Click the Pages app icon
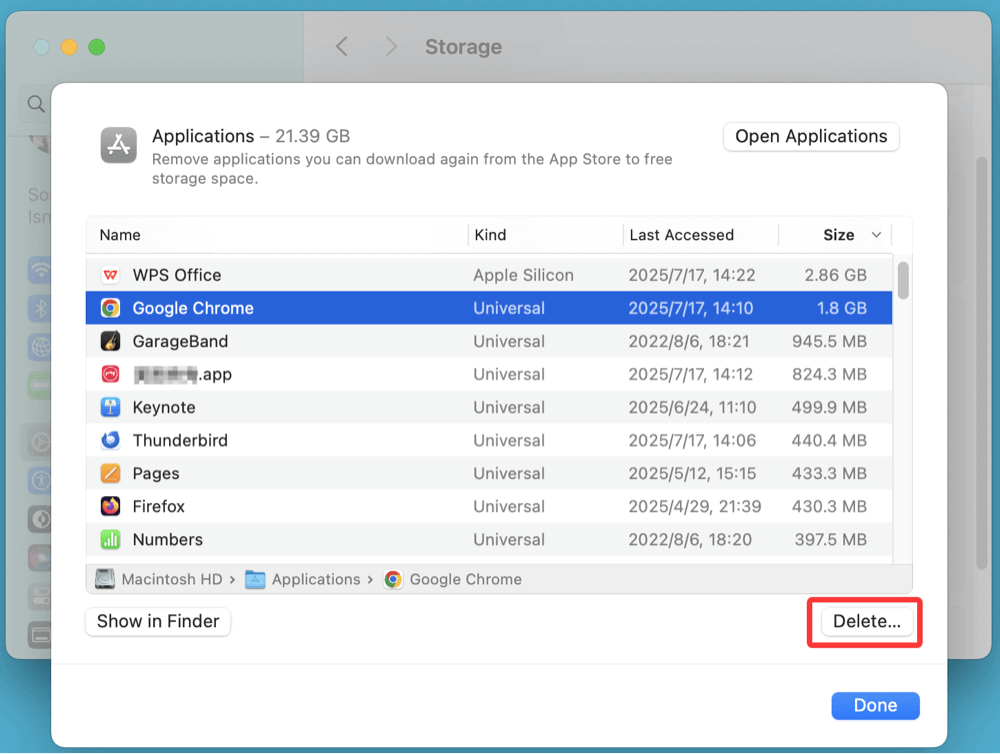The height and width of the screenshot is (754, 1000). point(111,473)
